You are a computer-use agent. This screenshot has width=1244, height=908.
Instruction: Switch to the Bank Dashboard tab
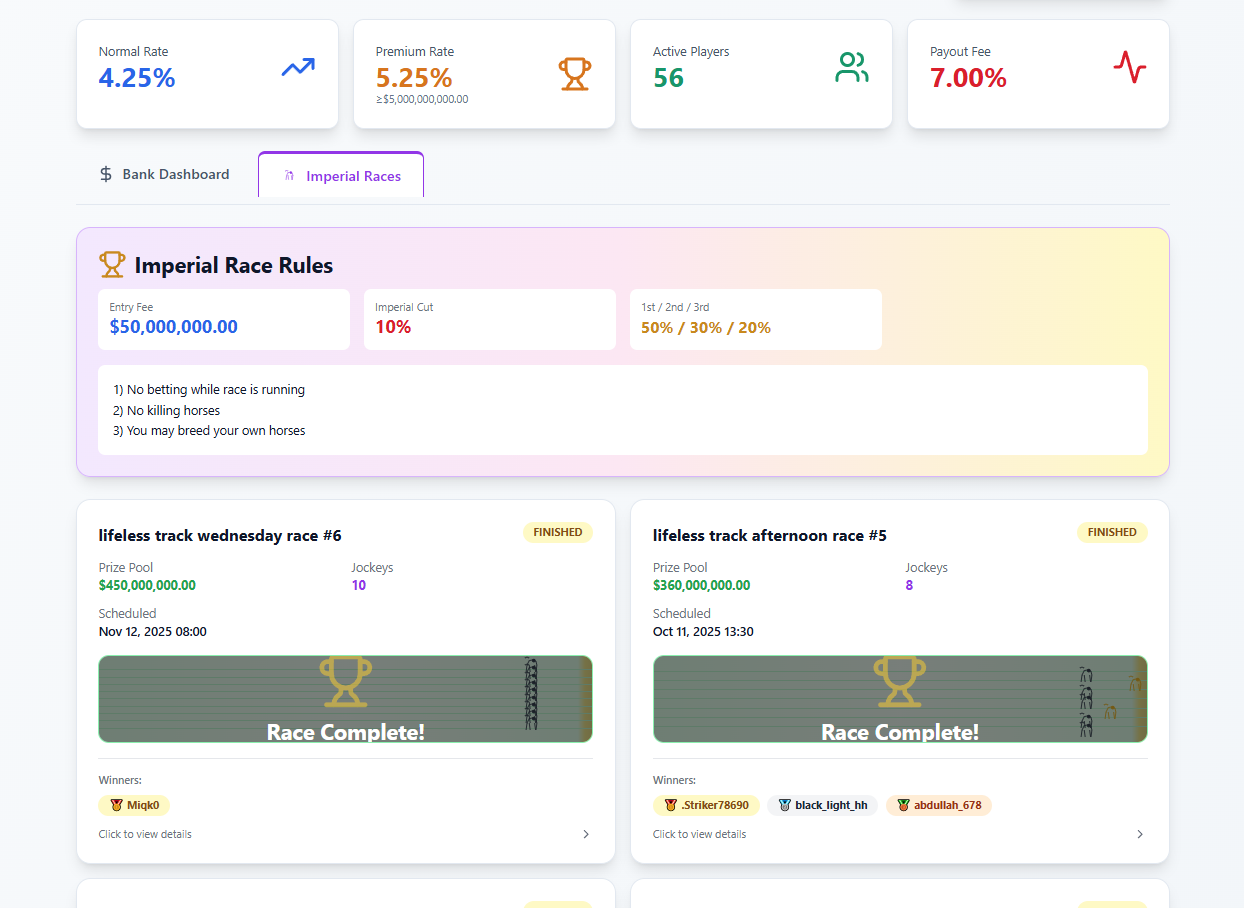[165, 174]
